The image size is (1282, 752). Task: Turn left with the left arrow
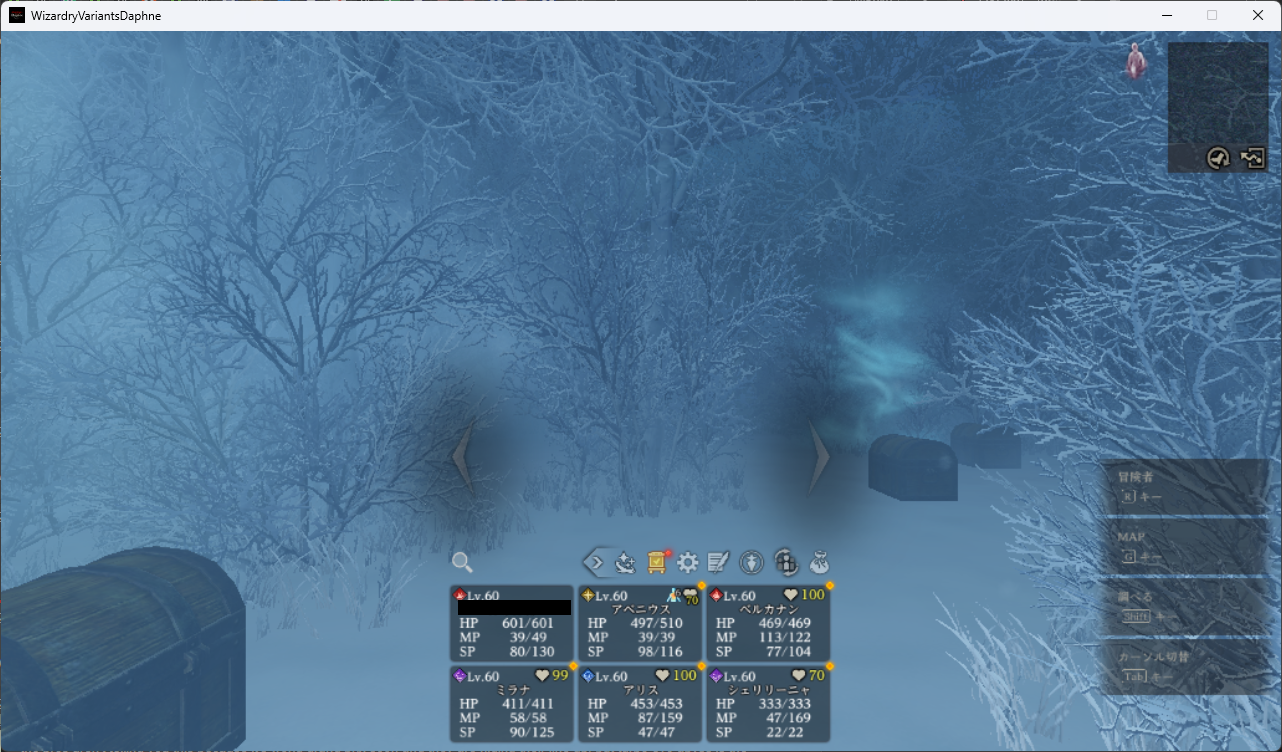pos(462,457)
